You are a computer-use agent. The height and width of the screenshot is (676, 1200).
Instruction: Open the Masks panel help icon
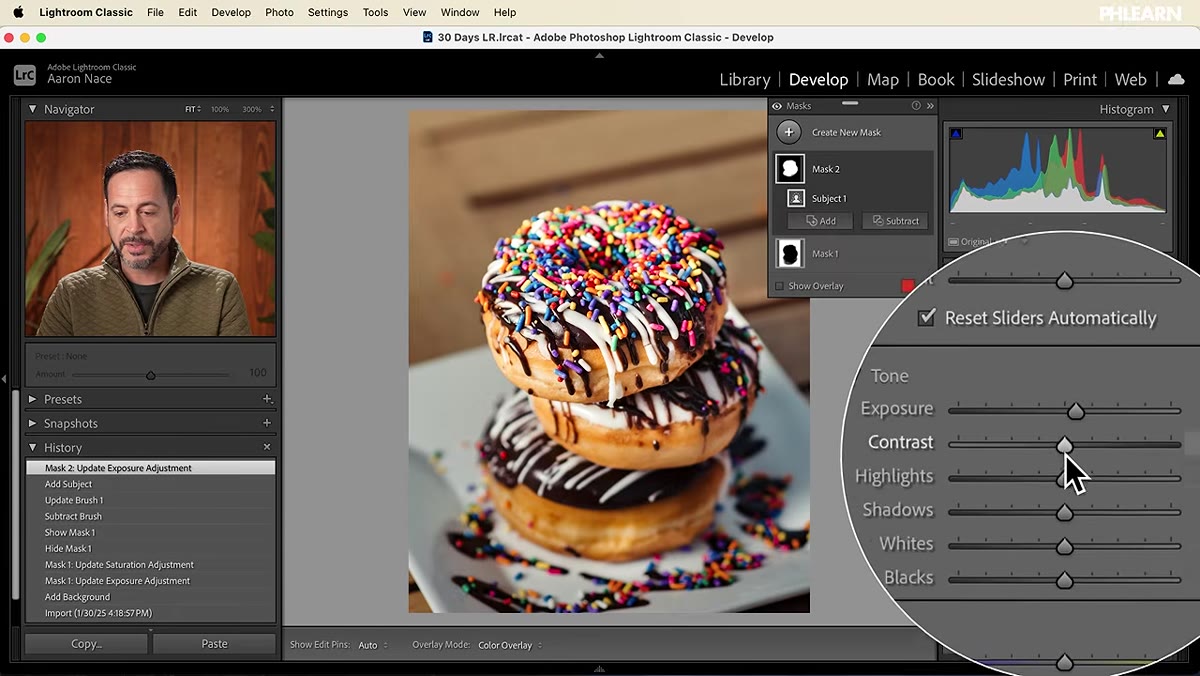(916, 106)
